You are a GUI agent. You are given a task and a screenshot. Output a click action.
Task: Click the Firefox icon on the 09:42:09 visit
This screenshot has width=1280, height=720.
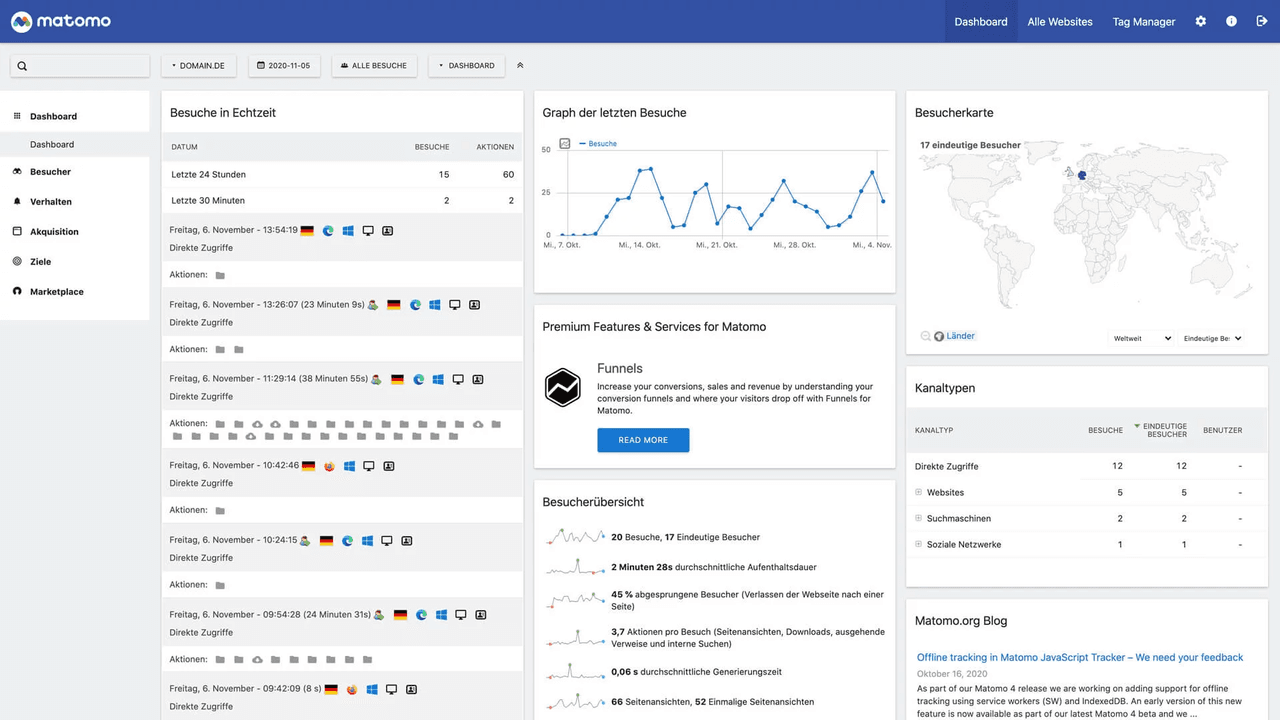point(352,689)
